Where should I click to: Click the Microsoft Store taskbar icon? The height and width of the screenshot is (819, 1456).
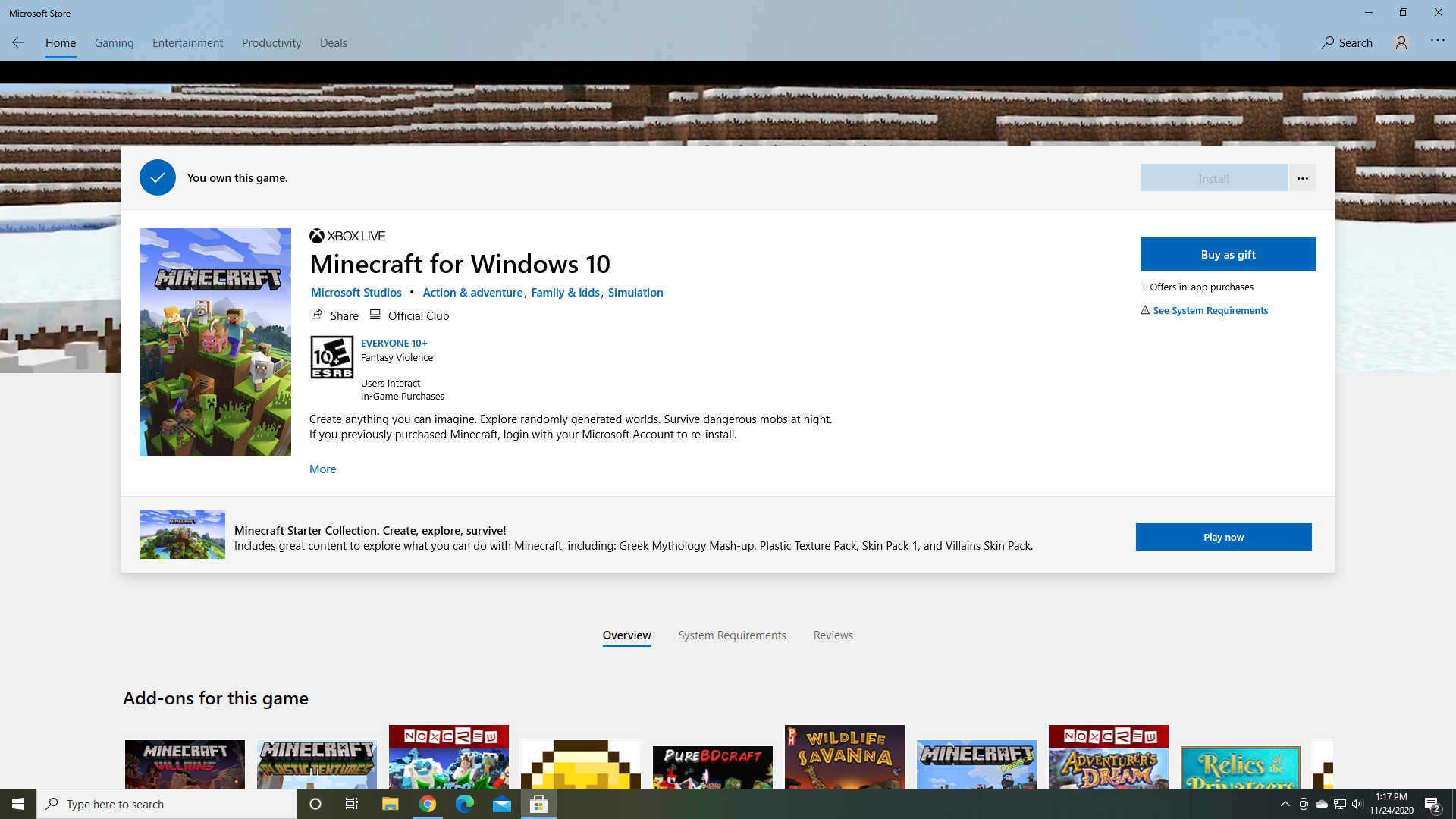pos(539,804)
